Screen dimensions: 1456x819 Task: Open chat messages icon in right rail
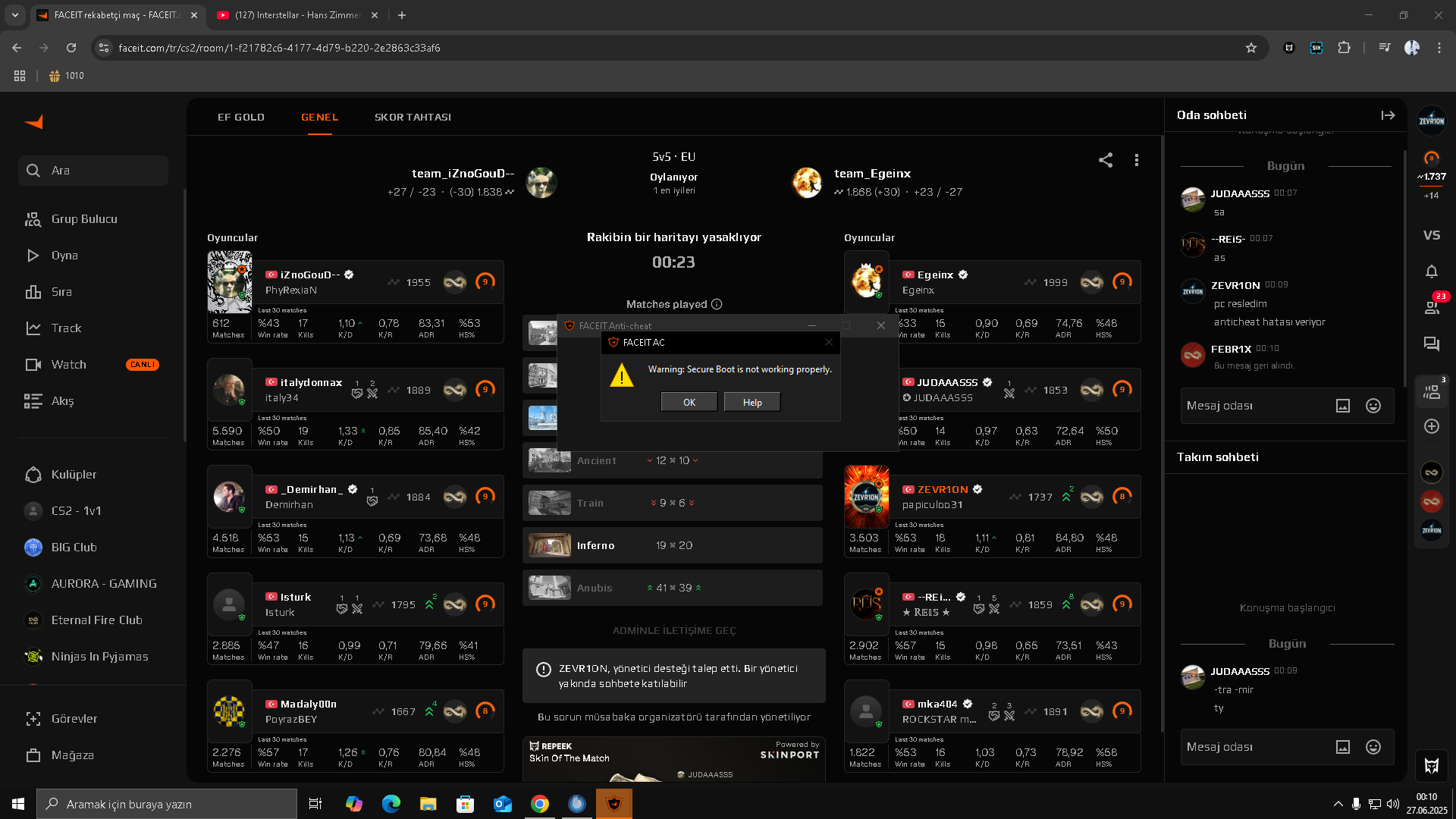coord(1432,344)
